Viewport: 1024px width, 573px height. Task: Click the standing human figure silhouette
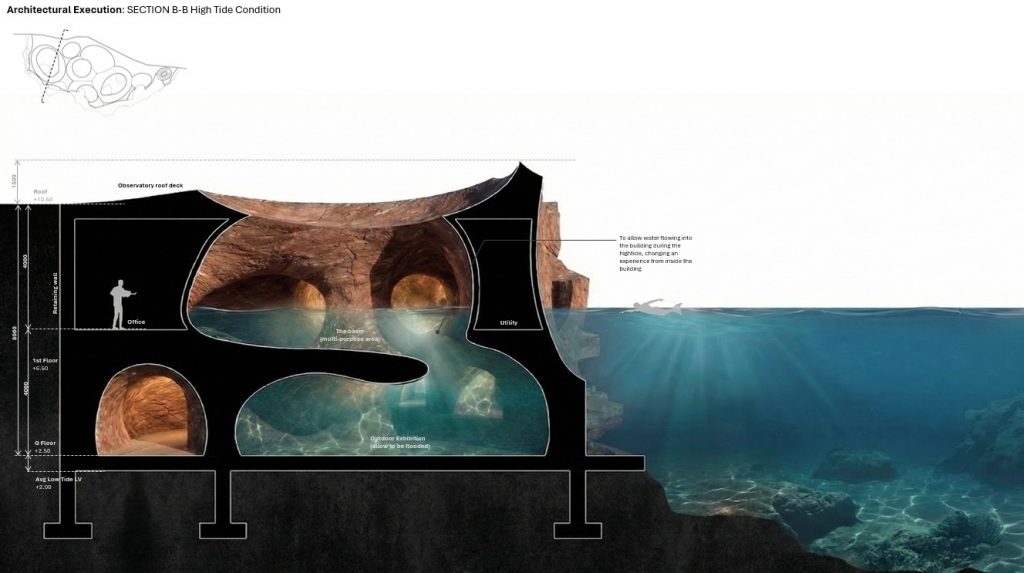tap(121, 302)
